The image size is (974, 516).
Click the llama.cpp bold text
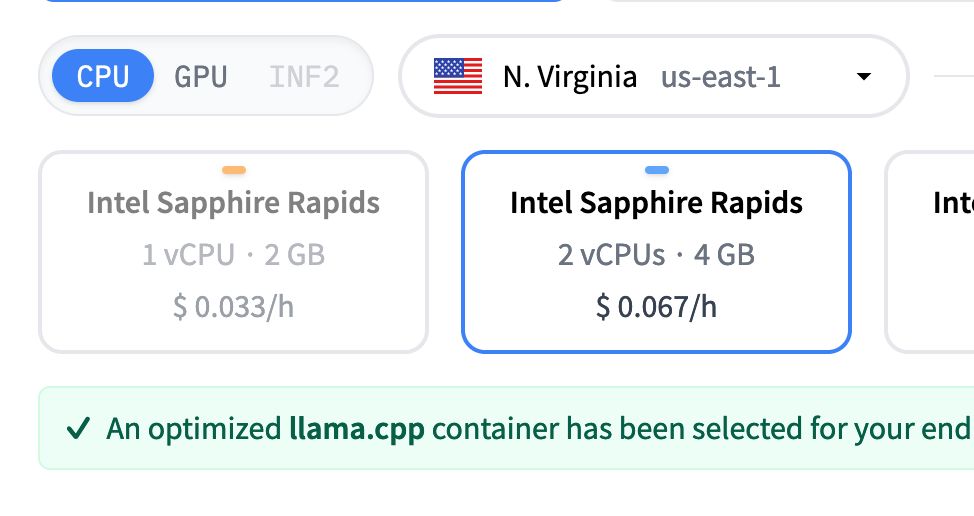click(x=357, y=429)
